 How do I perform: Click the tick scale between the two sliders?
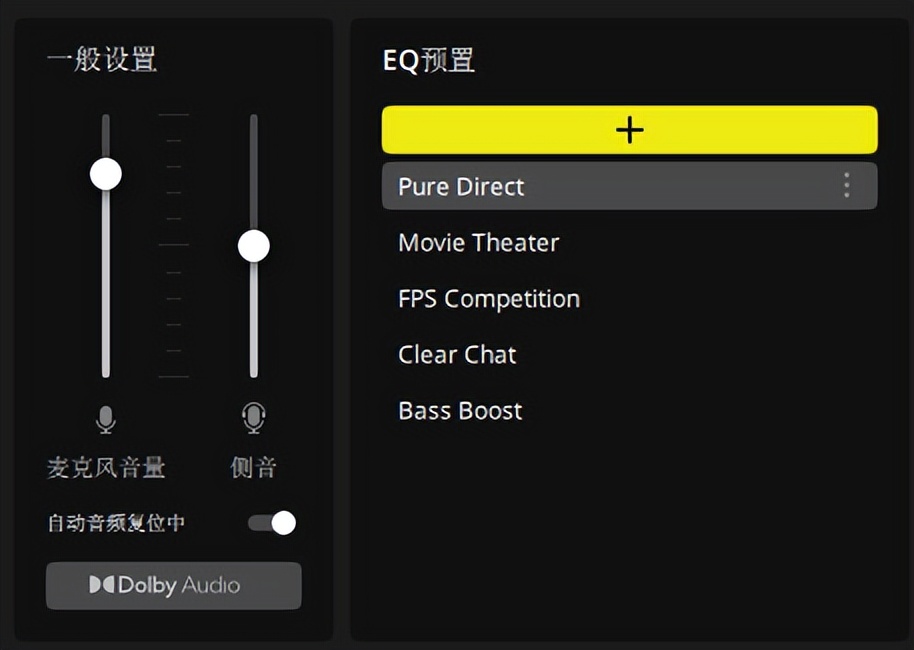(173, 245)
